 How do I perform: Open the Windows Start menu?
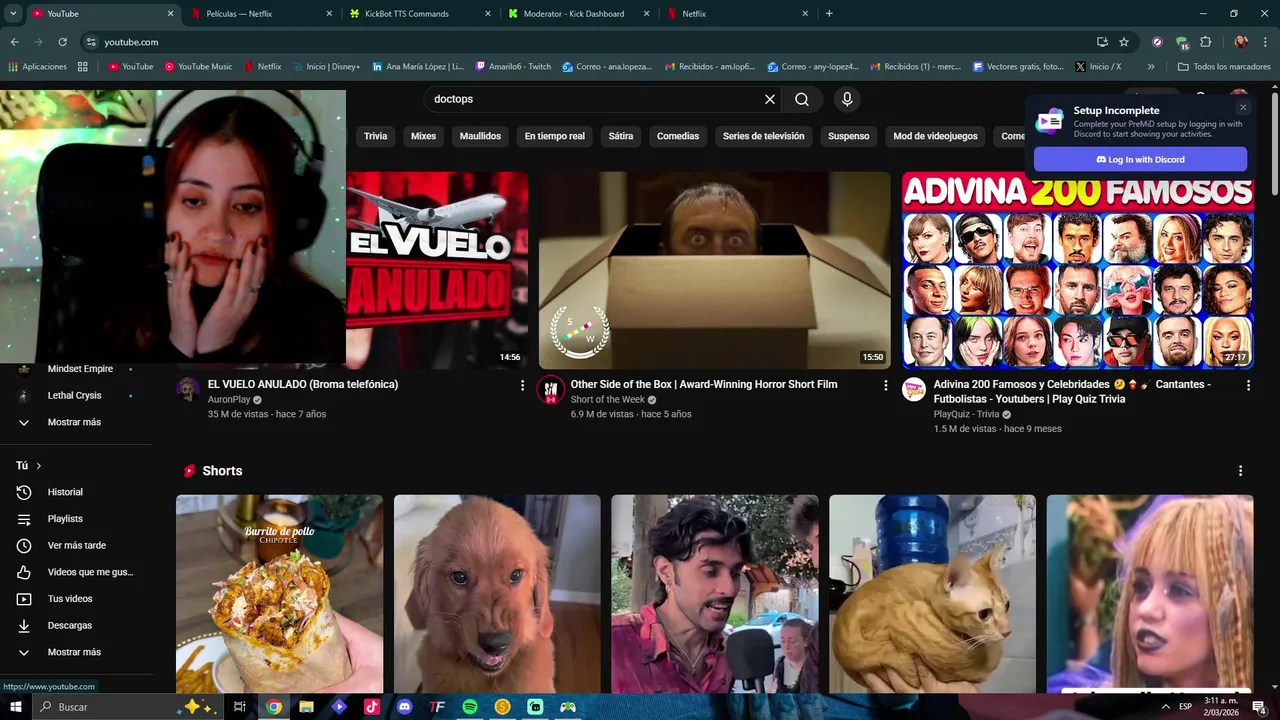point(16,707)
